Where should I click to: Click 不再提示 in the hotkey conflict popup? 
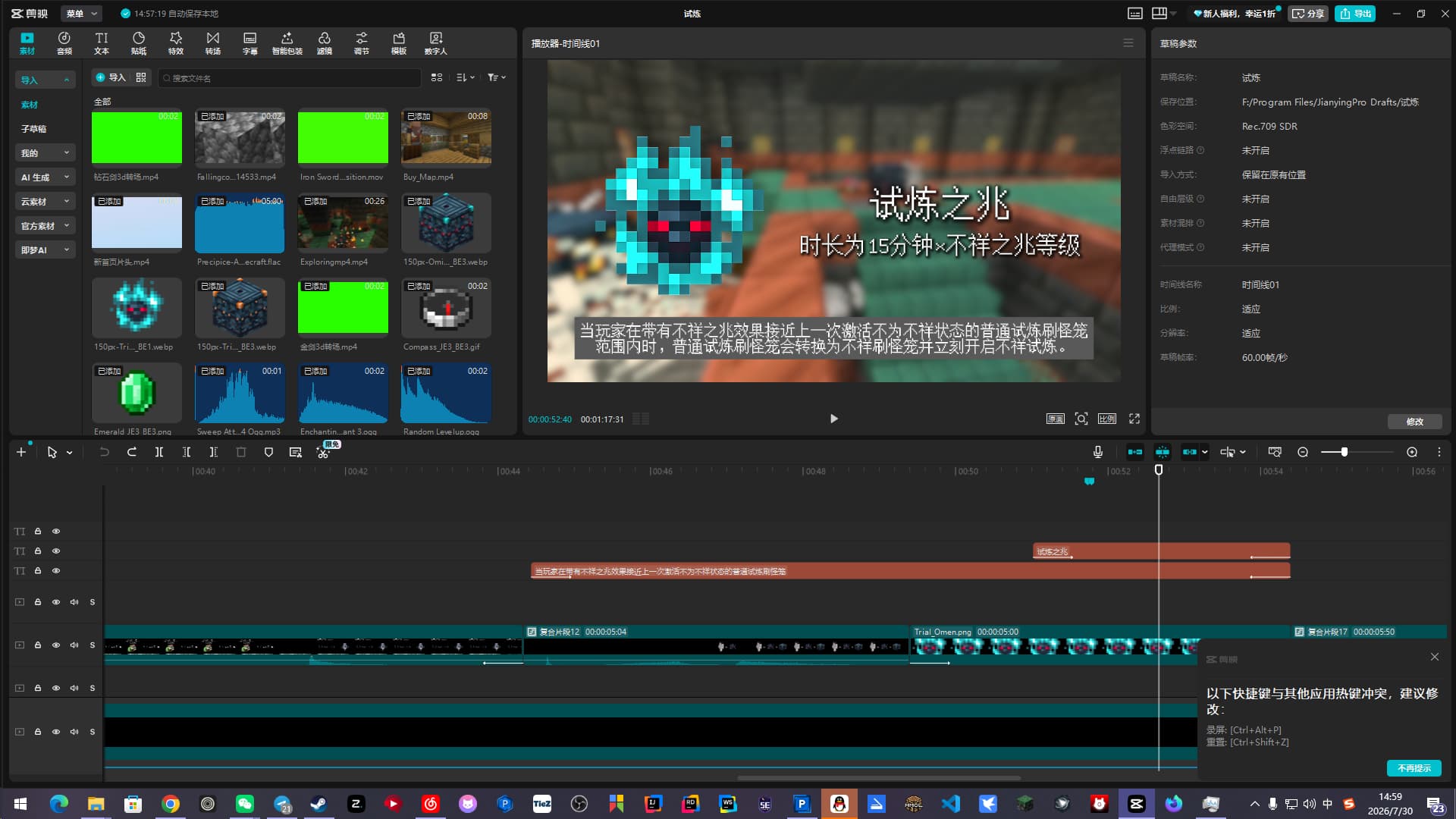click(1414, 768)
